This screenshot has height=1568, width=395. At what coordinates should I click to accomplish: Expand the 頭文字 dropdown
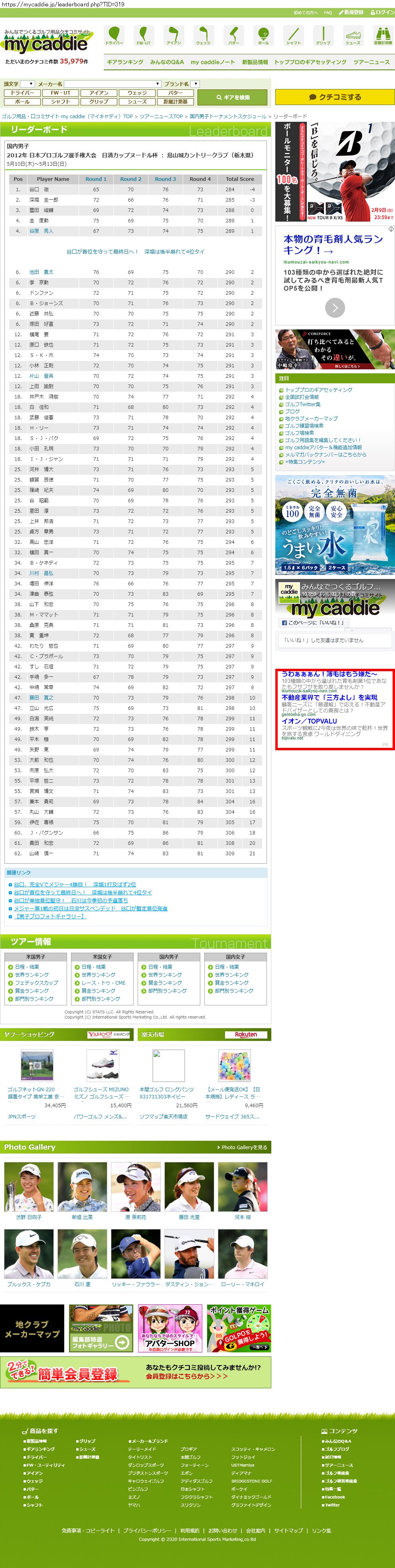(x=28, y=84)
